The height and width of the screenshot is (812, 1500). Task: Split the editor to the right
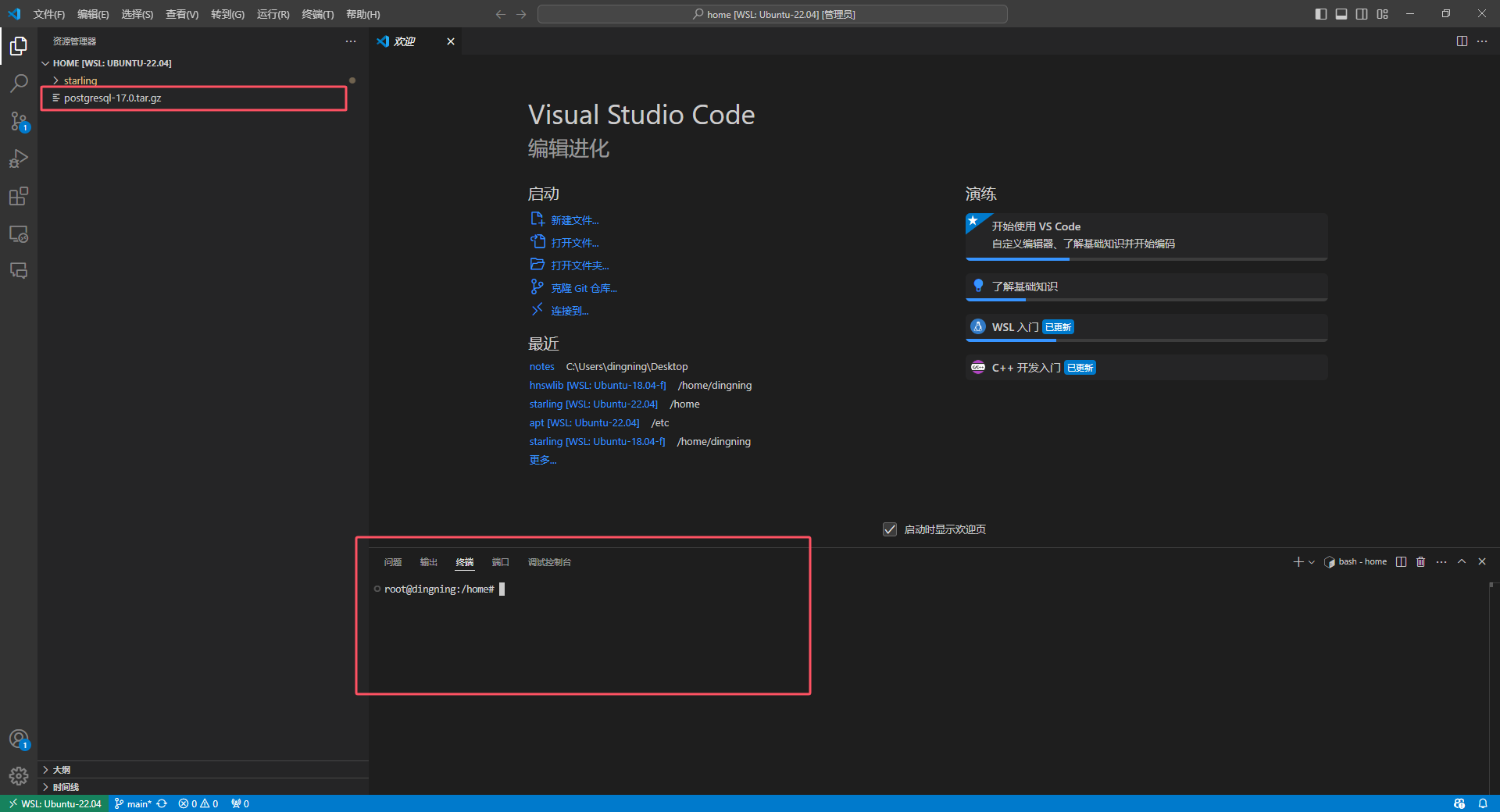pyautogui.click(x=1462, y=41)
